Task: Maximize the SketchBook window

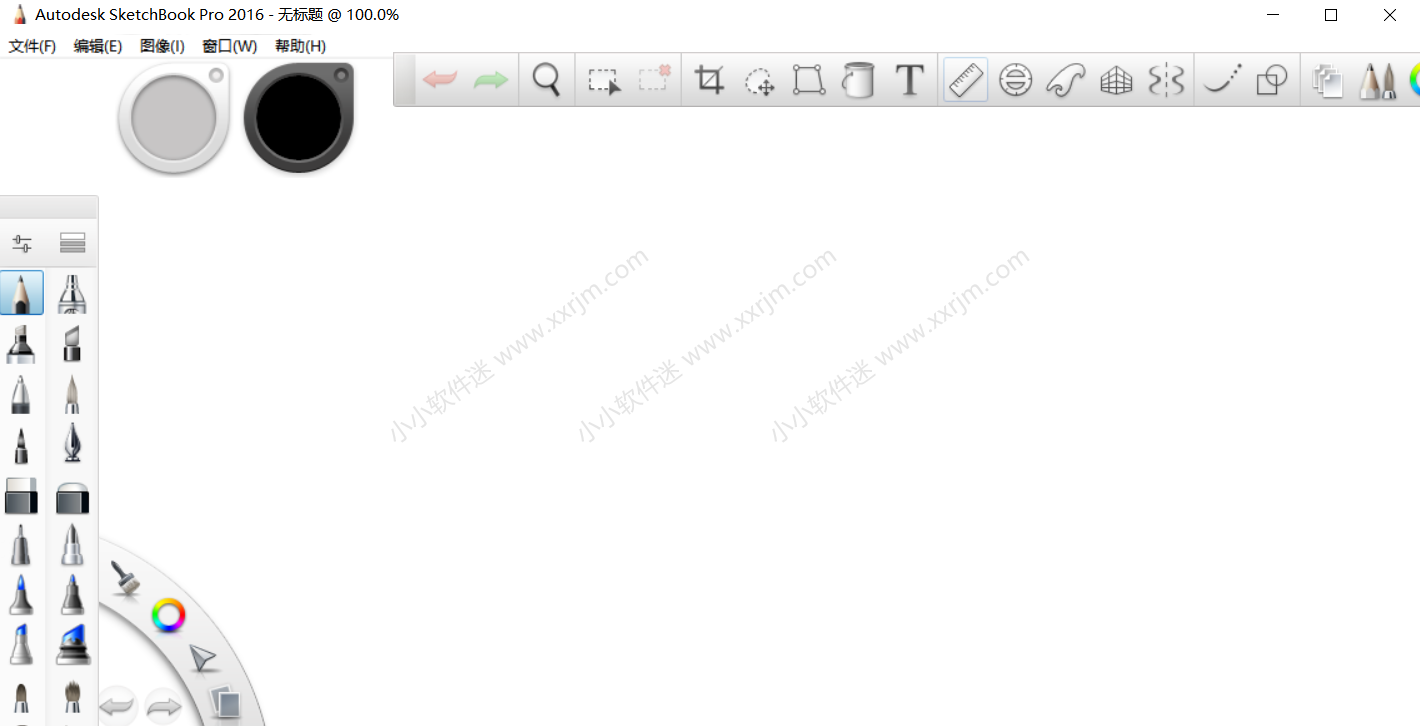Action: coord(1331,15)
